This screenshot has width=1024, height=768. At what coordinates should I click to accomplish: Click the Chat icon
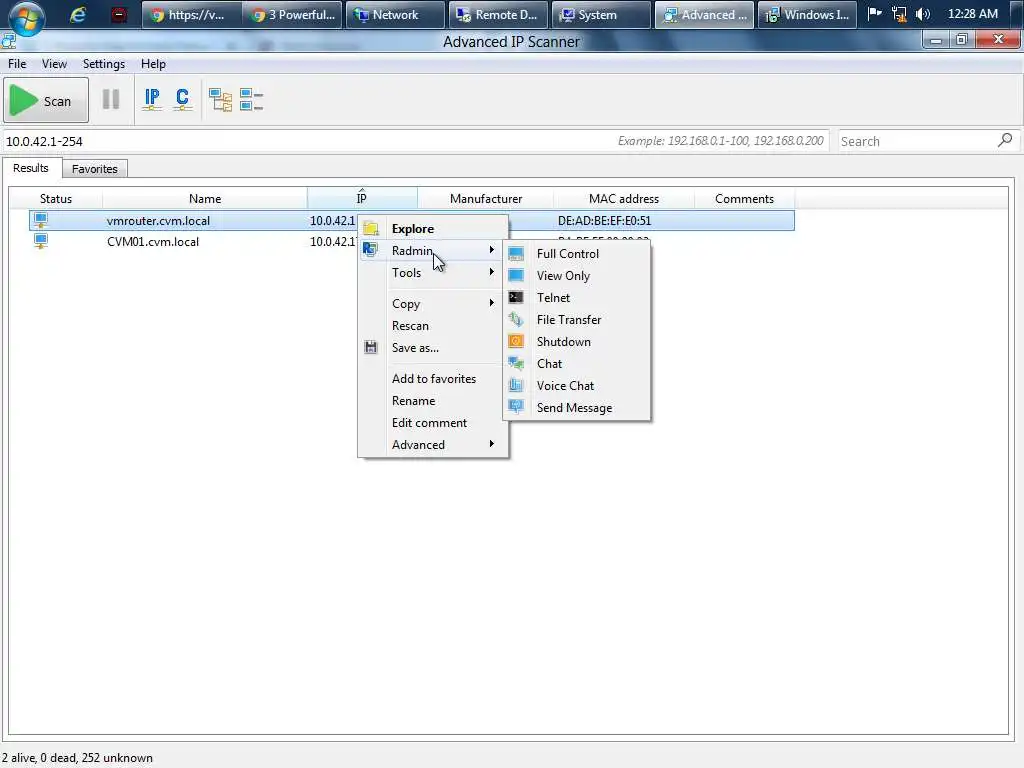pyautogui.click(x=516, y=363)
